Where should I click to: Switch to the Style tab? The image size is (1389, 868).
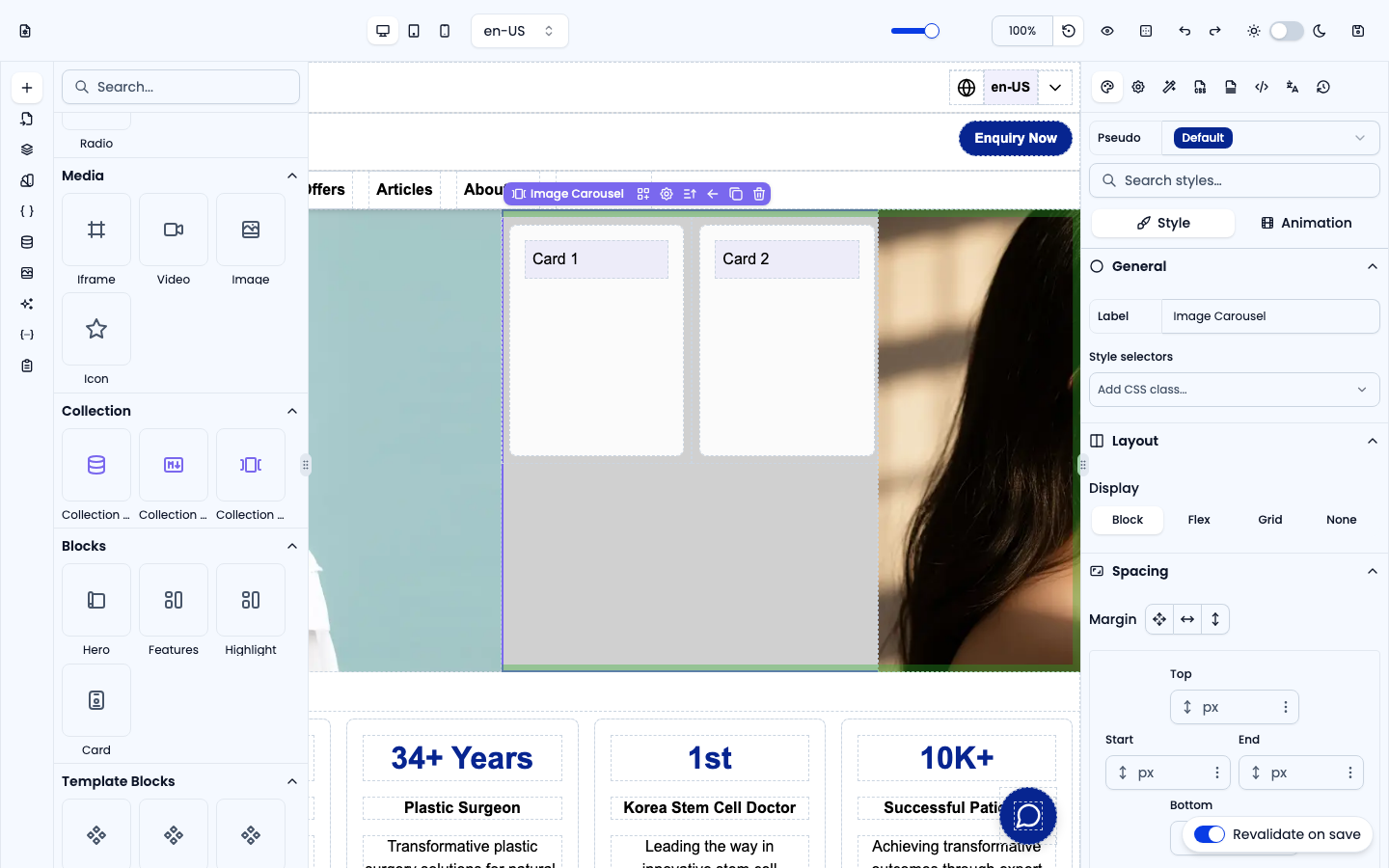point(1163,223)
